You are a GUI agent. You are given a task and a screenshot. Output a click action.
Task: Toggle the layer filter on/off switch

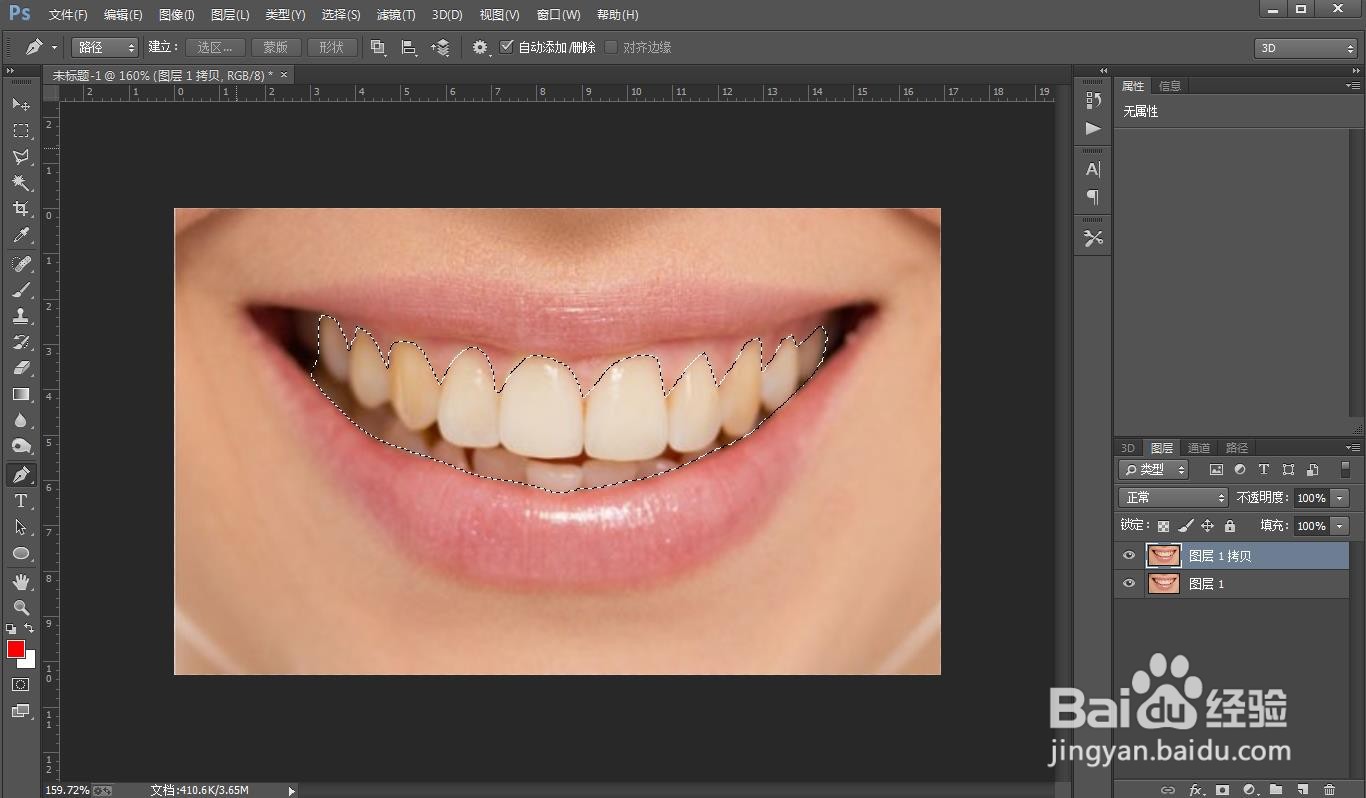[x=1345, y=469]
